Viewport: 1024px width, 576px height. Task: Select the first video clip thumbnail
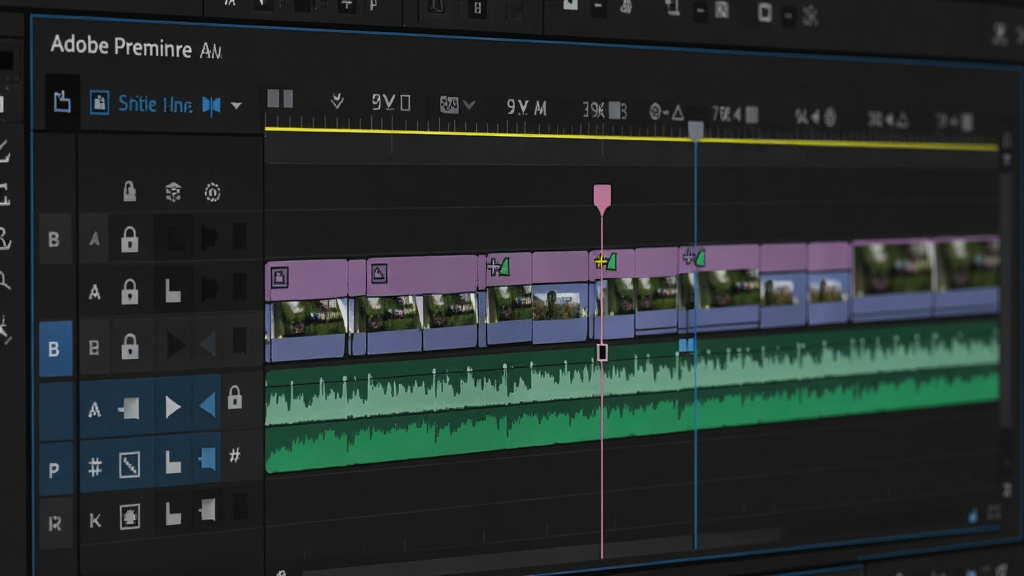[307, 318]
